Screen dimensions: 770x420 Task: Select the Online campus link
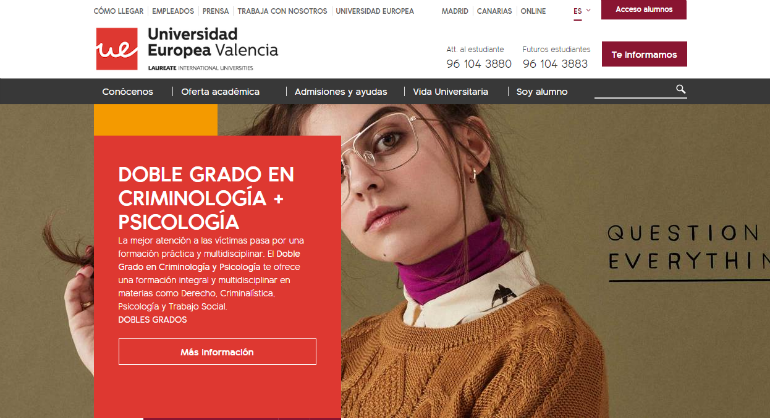[x=533, y=11]
